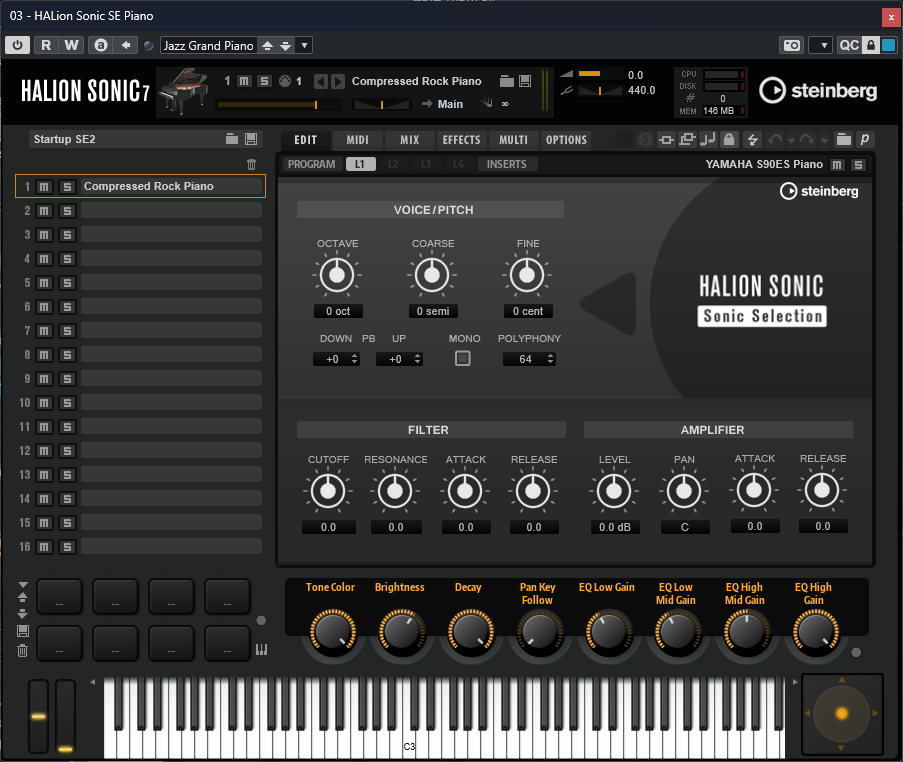The image size is (903, 762).
Task: Click pitch bend UP stepper arrows
Action: point(418,359)
